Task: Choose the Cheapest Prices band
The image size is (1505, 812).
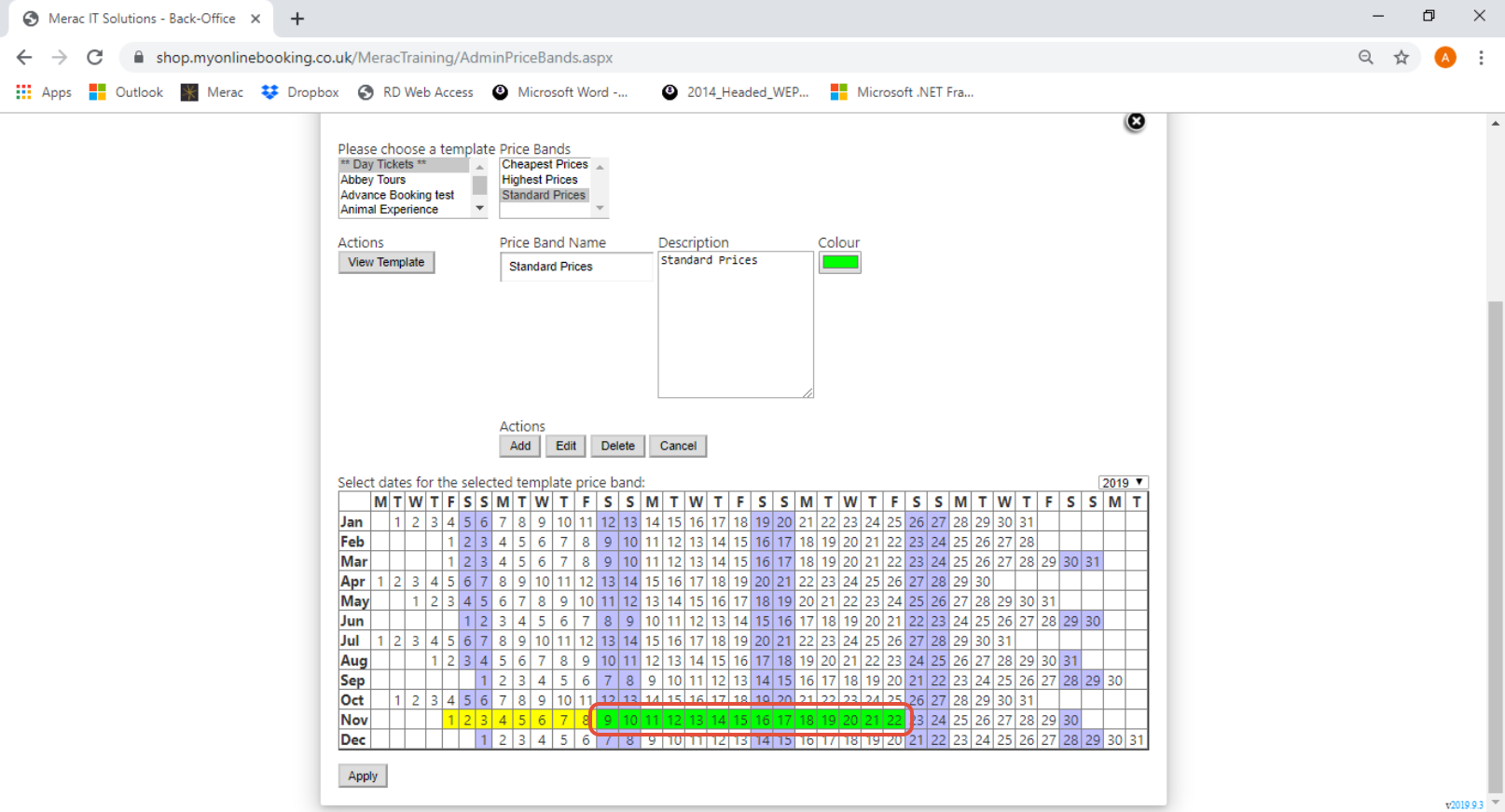Action: [x=545, y=165]
